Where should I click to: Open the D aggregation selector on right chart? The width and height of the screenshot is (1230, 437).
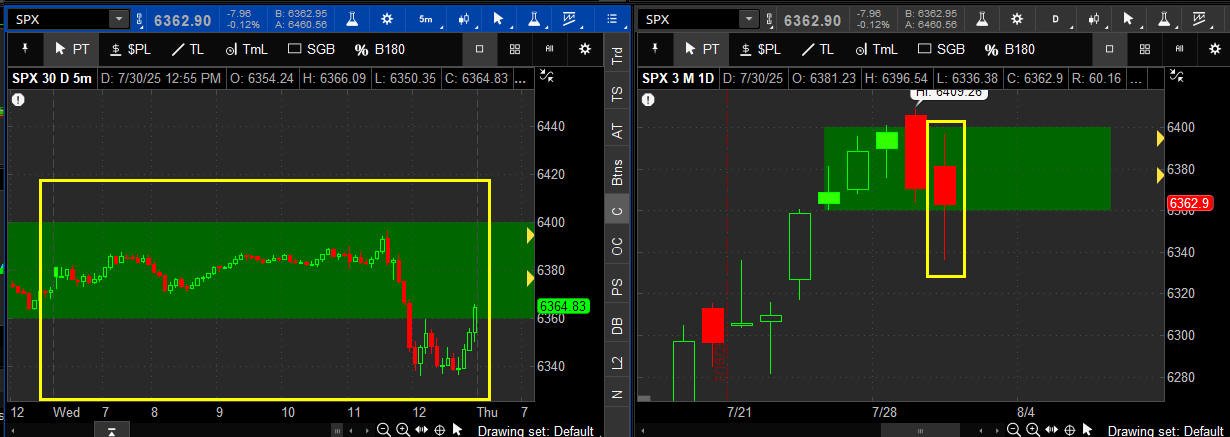pos(1054,19)
